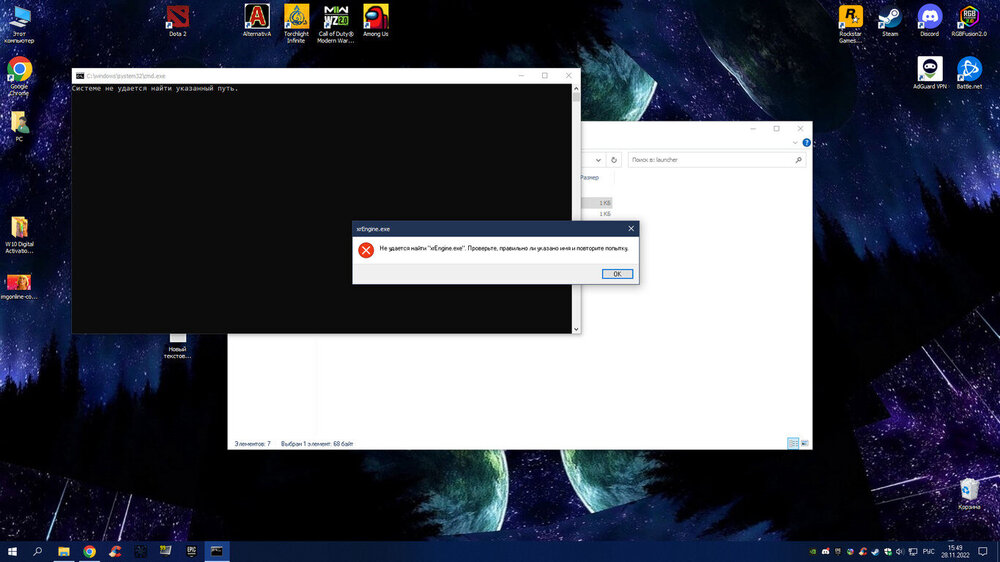This screenshot has height=562, width=1000.
Task: Open network status tray icon
Action: point(913,552)
